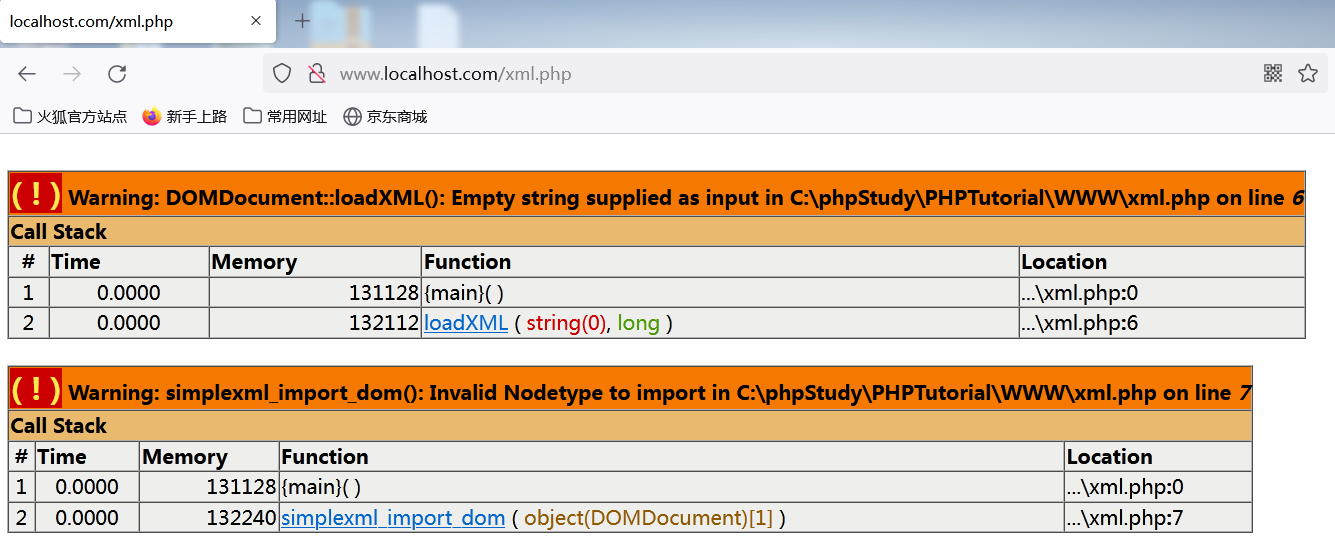Click the first warning exclamation icon
Image resolution: width=1335 pixels, height=540 pixels.
click(36, 194)
